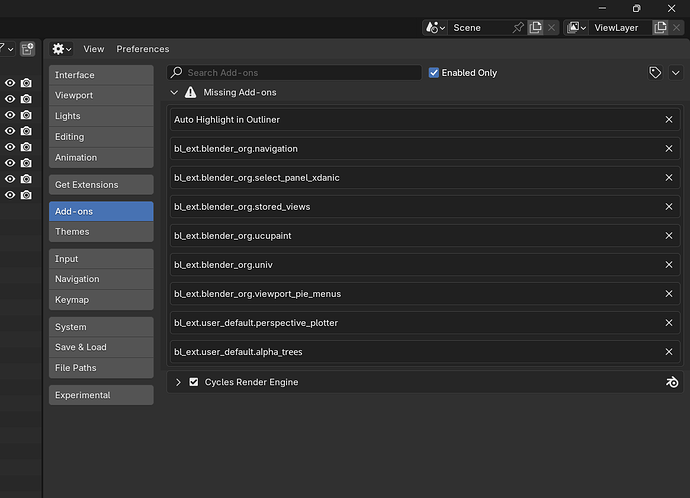This screenshot has width=690, height=498.
Task: Click the ViewLayer name field
Action: pyautogui.click(x=620, y=28)
